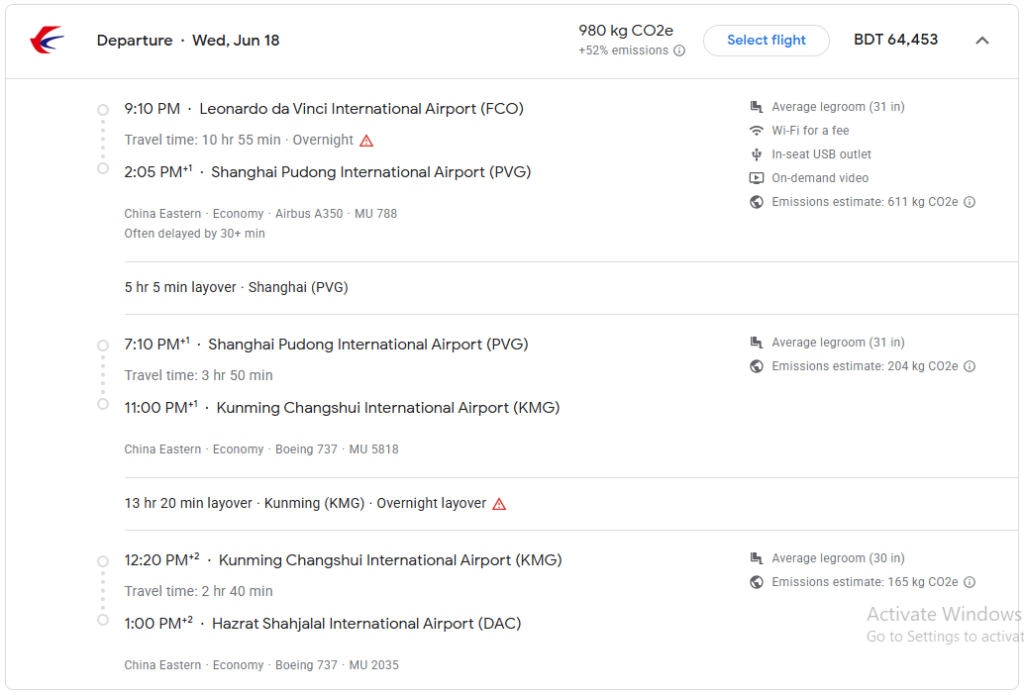Viewport: 1024px width, 695px height.
Task: Click the China Eastern airline logo
Action: click(47, 40)
